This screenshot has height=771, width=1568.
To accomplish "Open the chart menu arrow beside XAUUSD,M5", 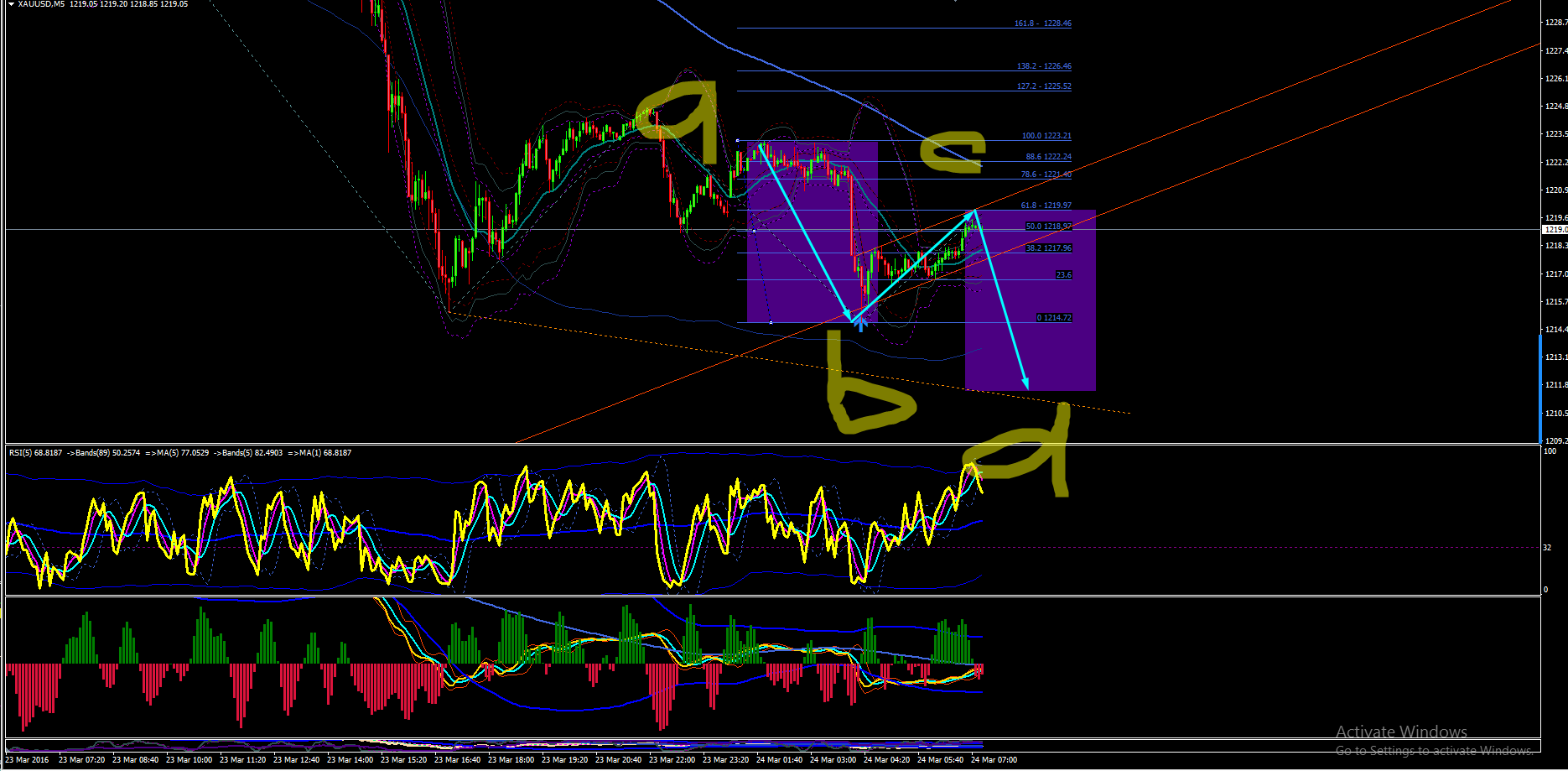I will coord(11,4).
